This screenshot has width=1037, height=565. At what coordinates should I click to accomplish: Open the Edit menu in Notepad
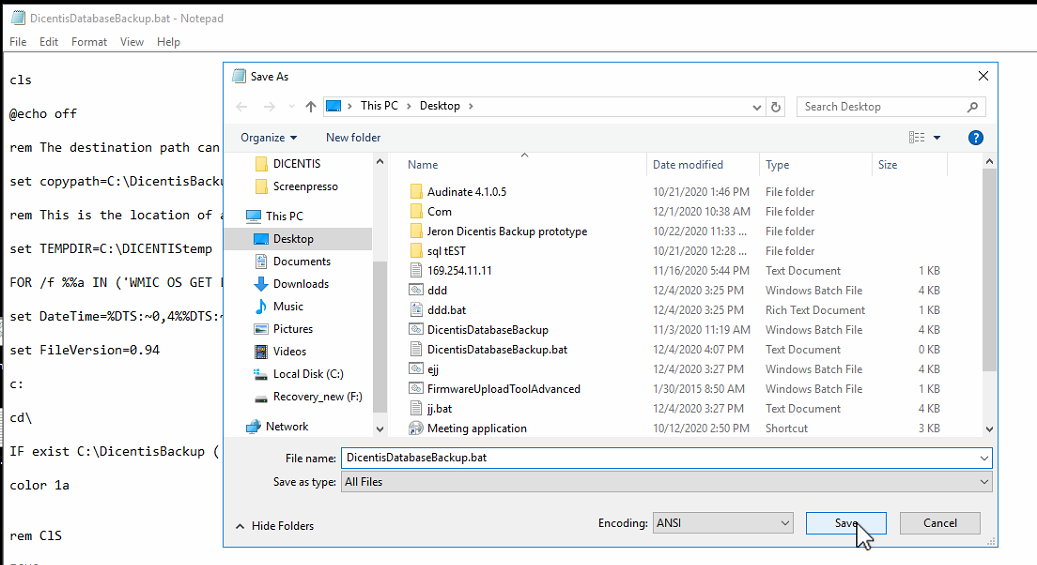click(x=49, y=42)
